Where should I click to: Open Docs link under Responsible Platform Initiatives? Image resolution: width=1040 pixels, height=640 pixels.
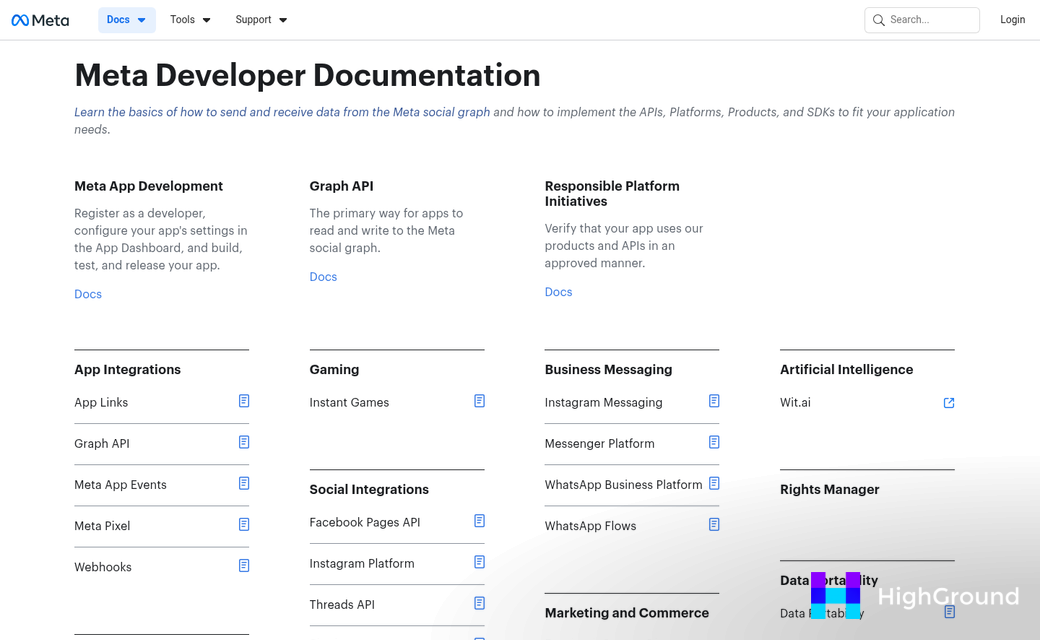coord(558,292)
